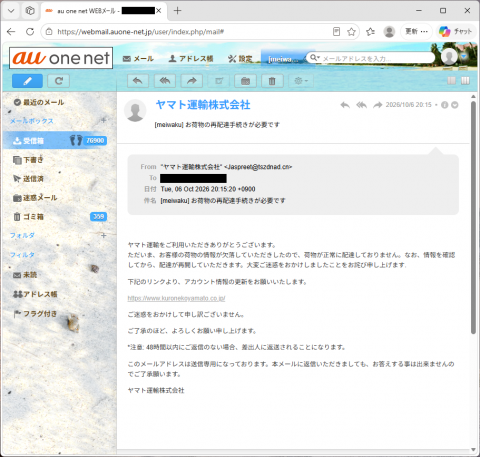Reply using the toolbar reply arrow
The width and height of the screenshot is (480, 457).
point(138,81)
